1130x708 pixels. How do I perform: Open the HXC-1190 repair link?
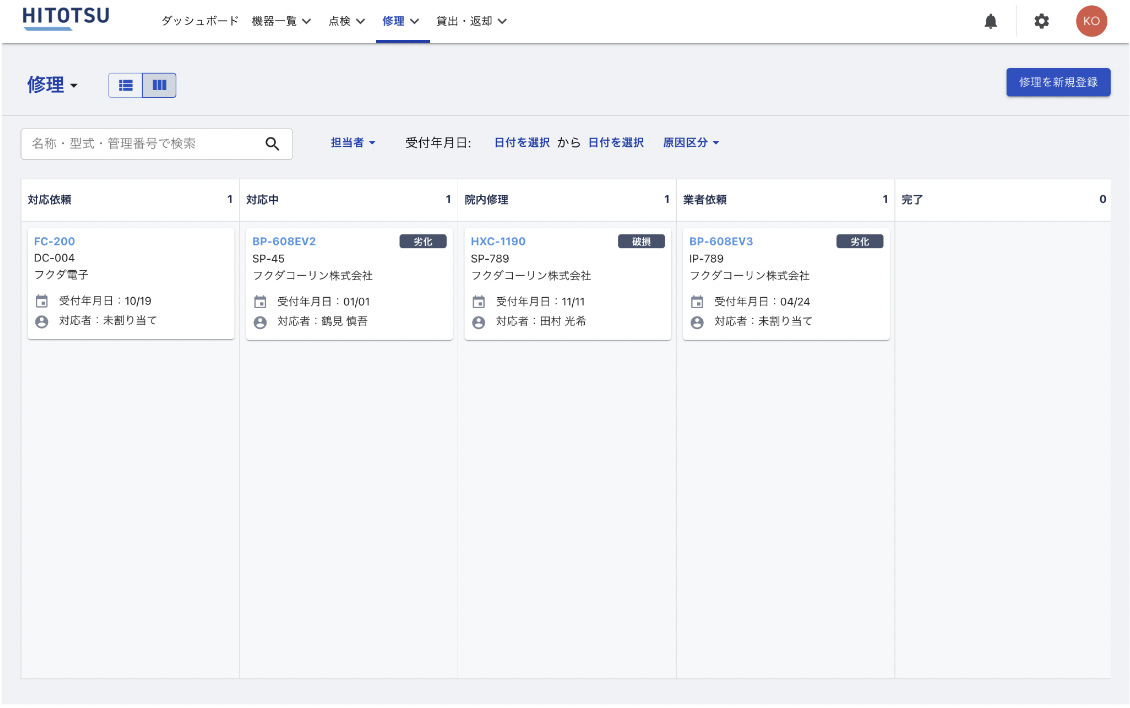pyautogui.click(x=498, y=242)
